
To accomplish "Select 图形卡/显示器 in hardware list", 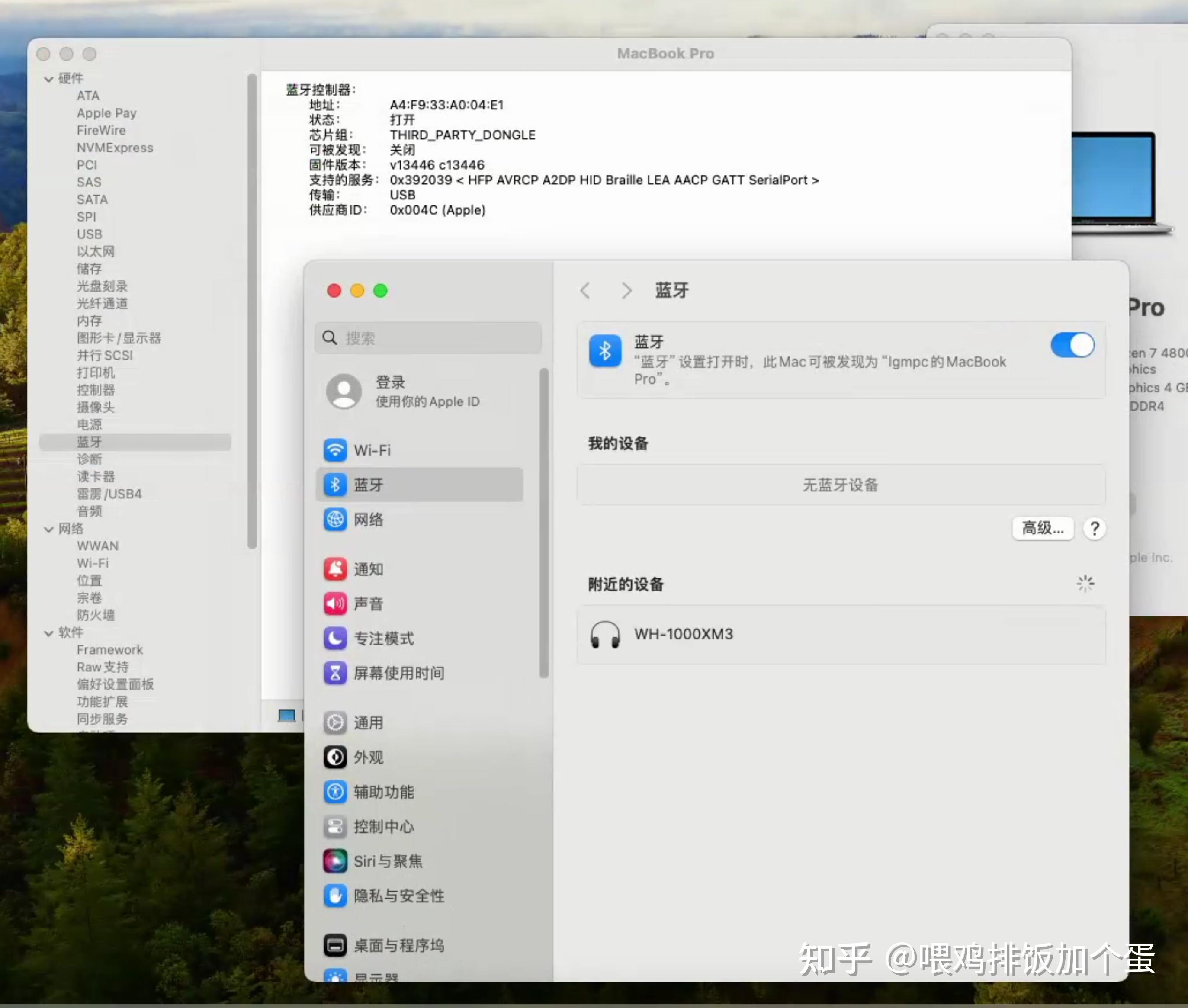I will [x=119, y=338].
